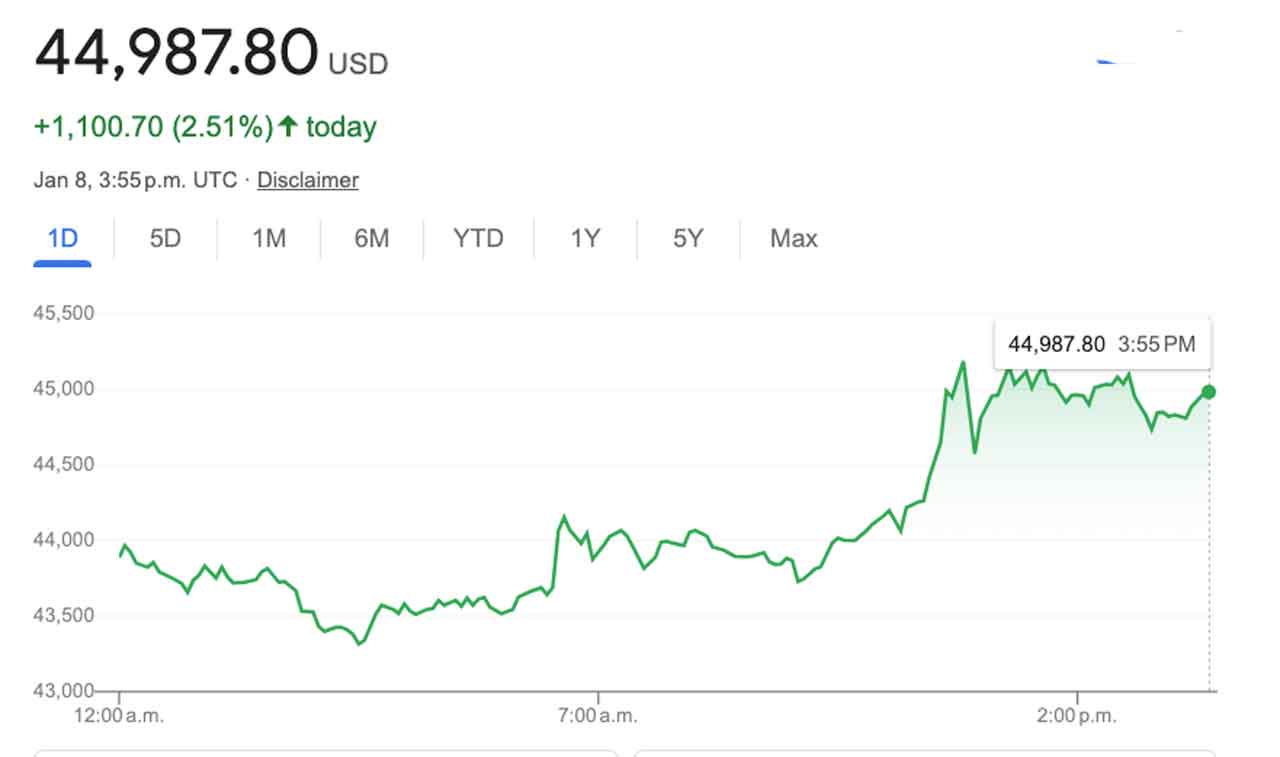Viewport: 1280px width, 757px height.
Task: Click the Jan 8, 3:55 p.m. UTC timestamp
Action: 135,180
